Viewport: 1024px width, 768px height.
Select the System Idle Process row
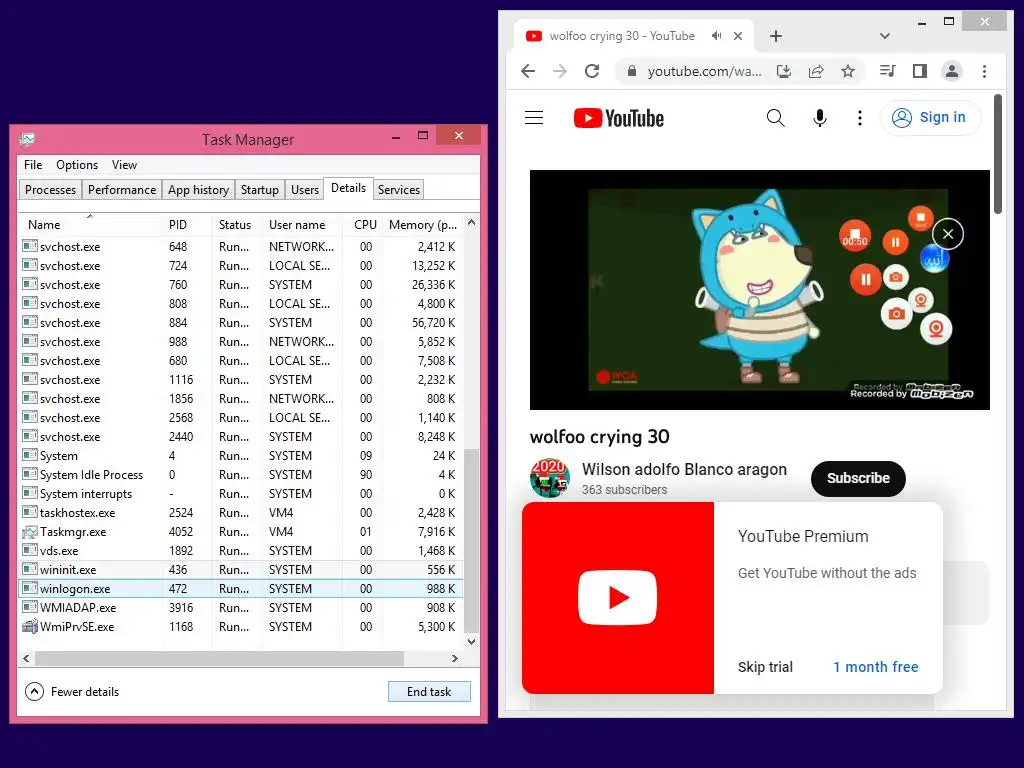tap(242, 475)
